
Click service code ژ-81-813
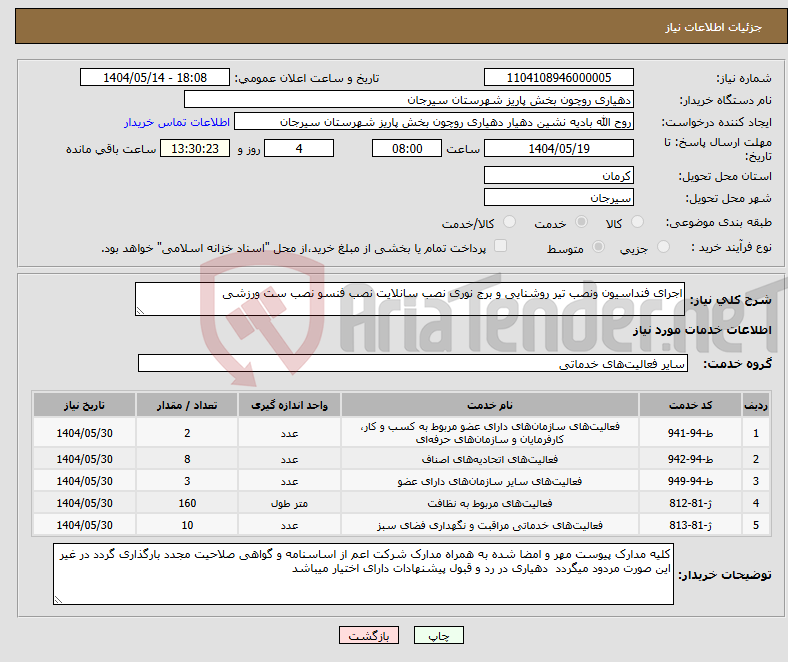click(x=691, y=525)
